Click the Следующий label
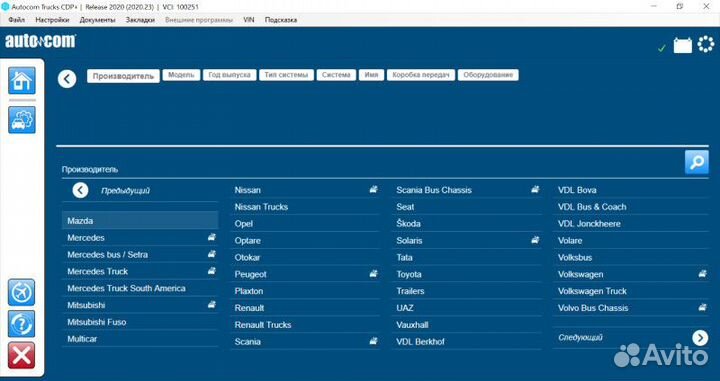Screen dimensions: 720x381 click(580, 337)
